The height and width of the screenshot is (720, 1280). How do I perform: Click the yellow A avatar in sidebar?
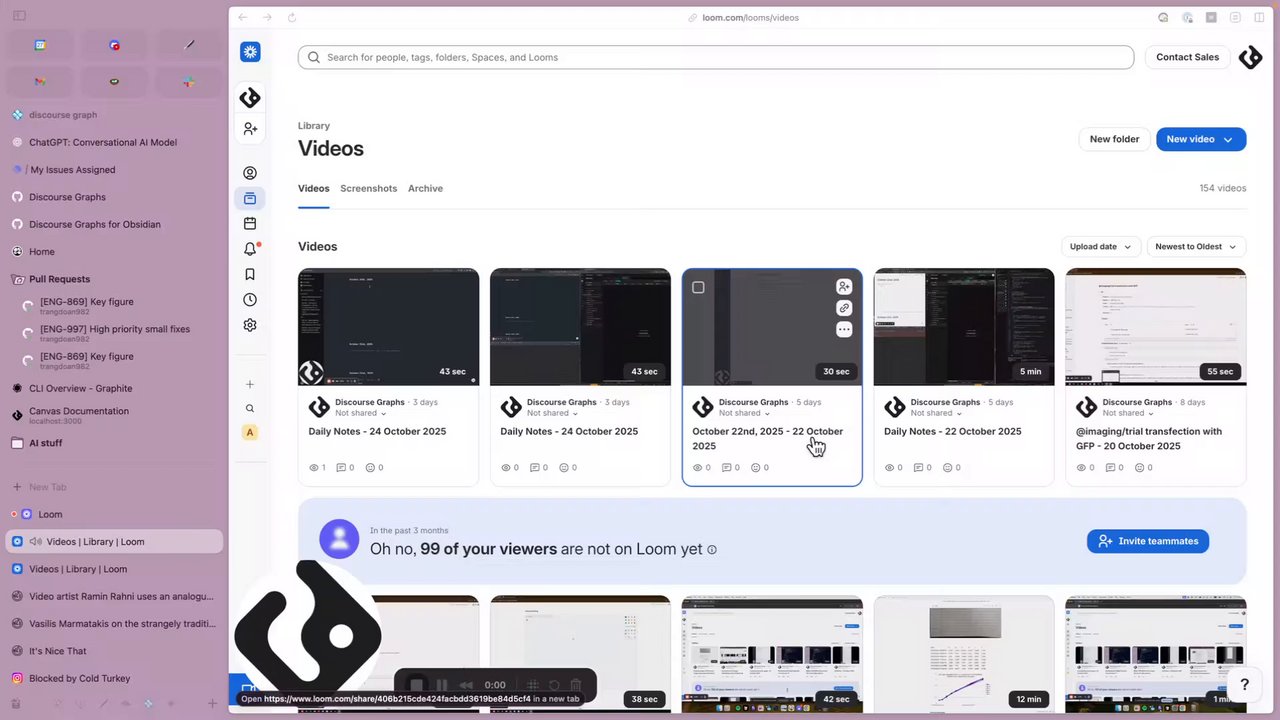coord(250,432)
